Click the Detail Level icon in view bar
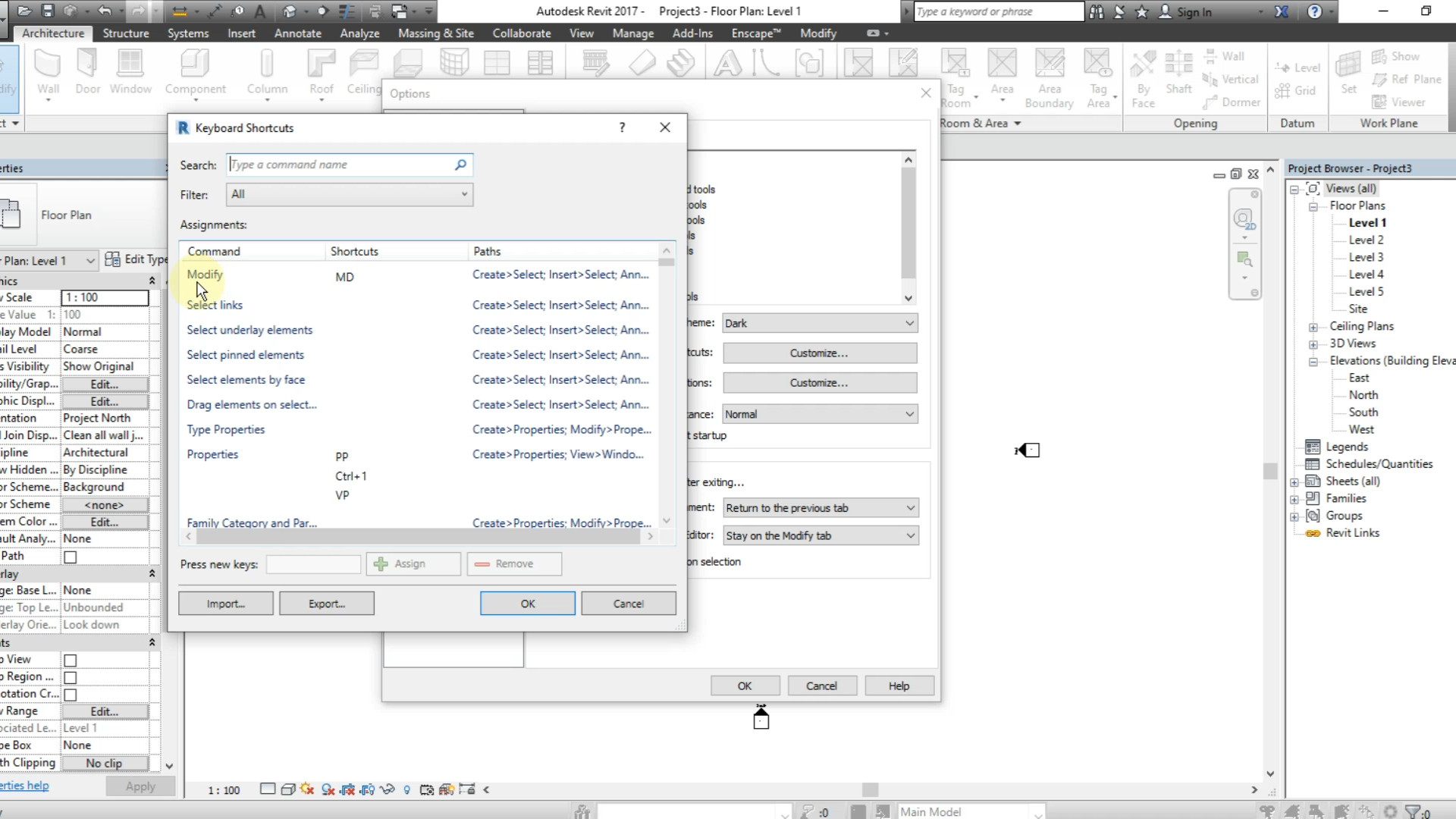Viewport: 1456px width, 819px height. pos(267,789)
